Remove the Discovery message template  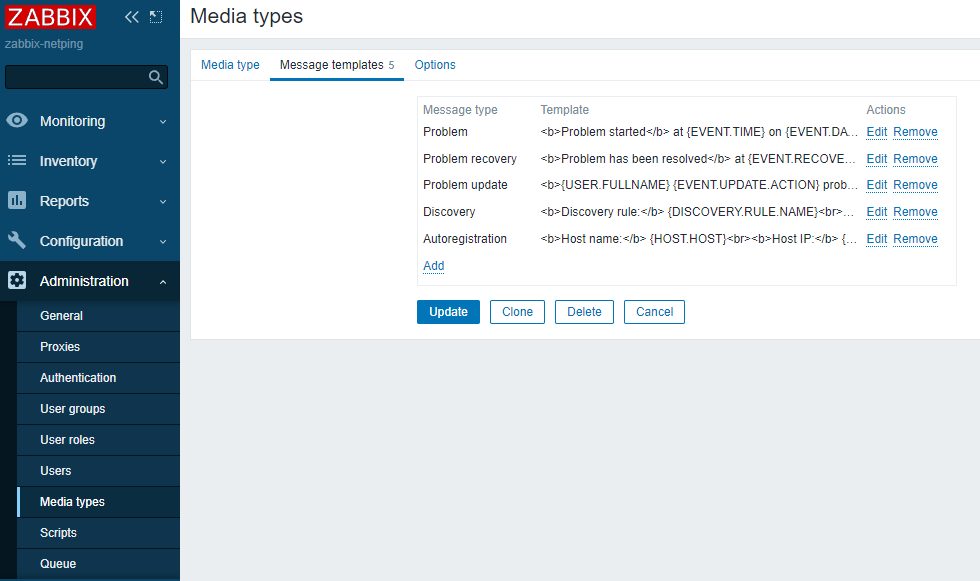[915, 212]
